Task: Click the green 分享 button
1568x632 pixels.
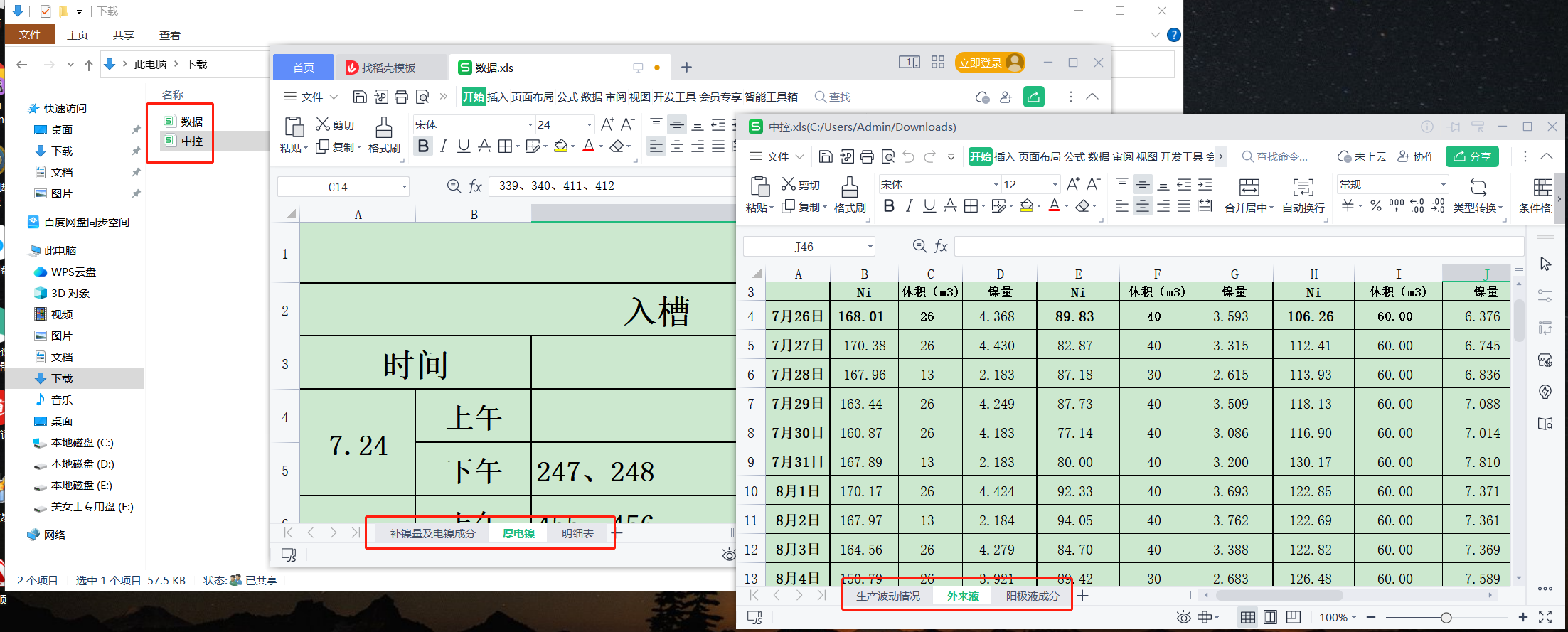Action: point(1471,156)
